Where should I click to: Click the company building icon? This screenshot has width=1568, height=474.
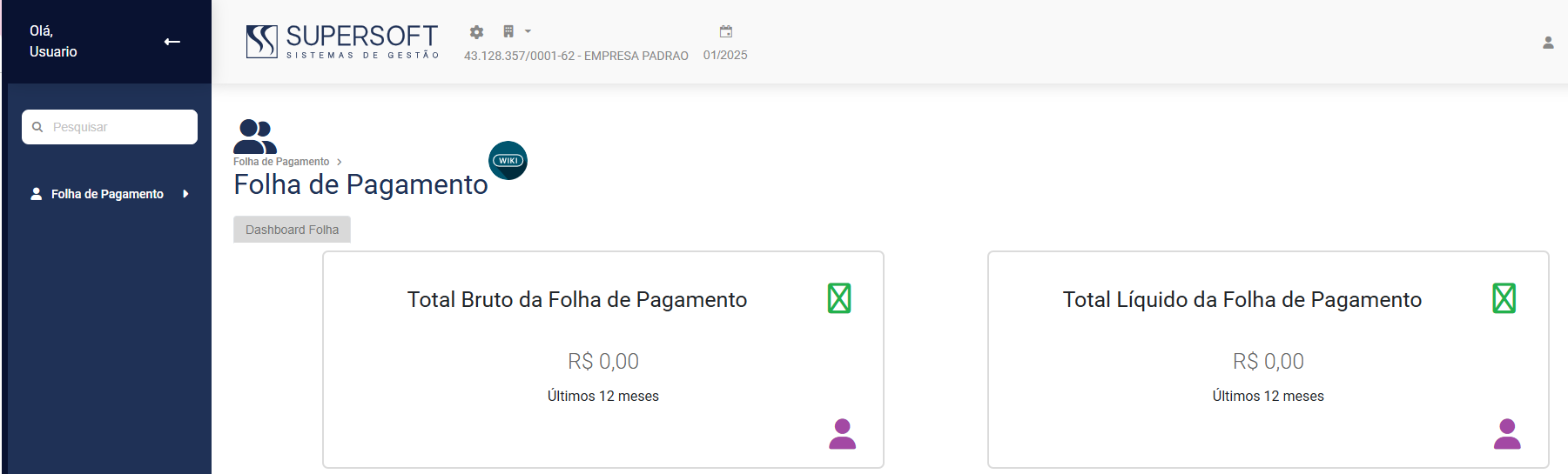tap(508, 31)
